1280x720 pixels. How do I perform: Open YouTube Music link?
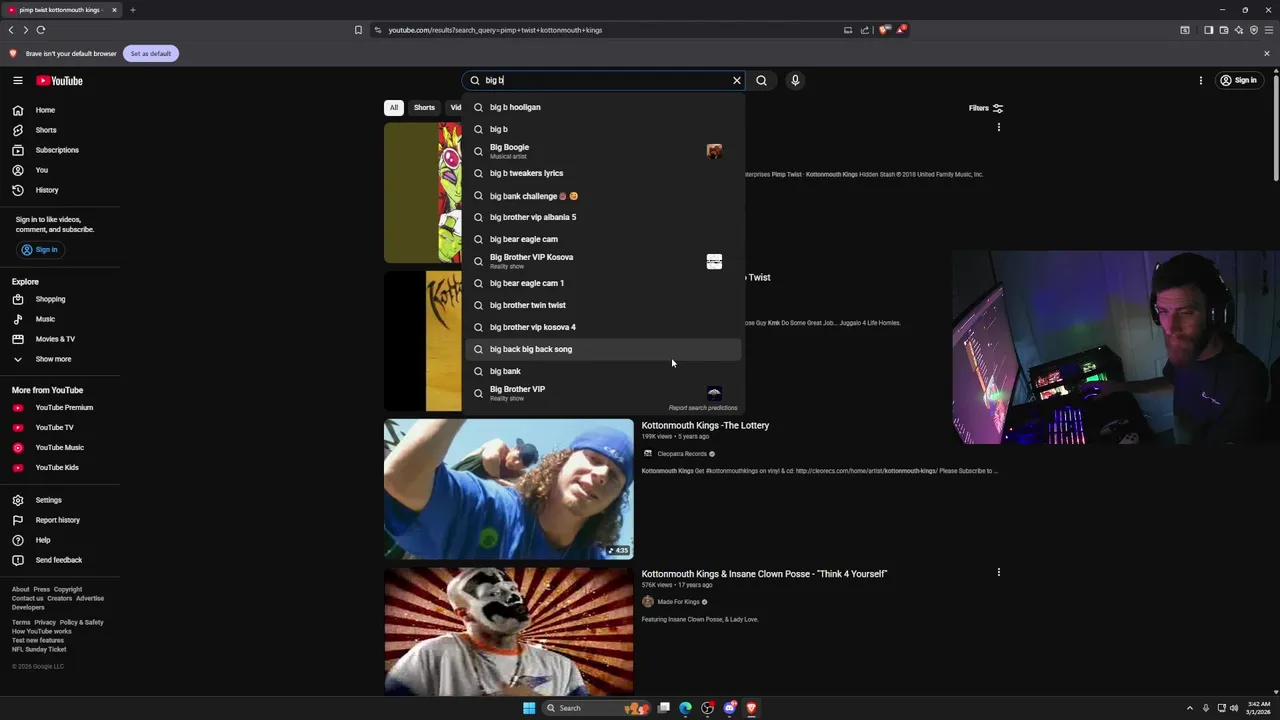[x=60, y=447]
